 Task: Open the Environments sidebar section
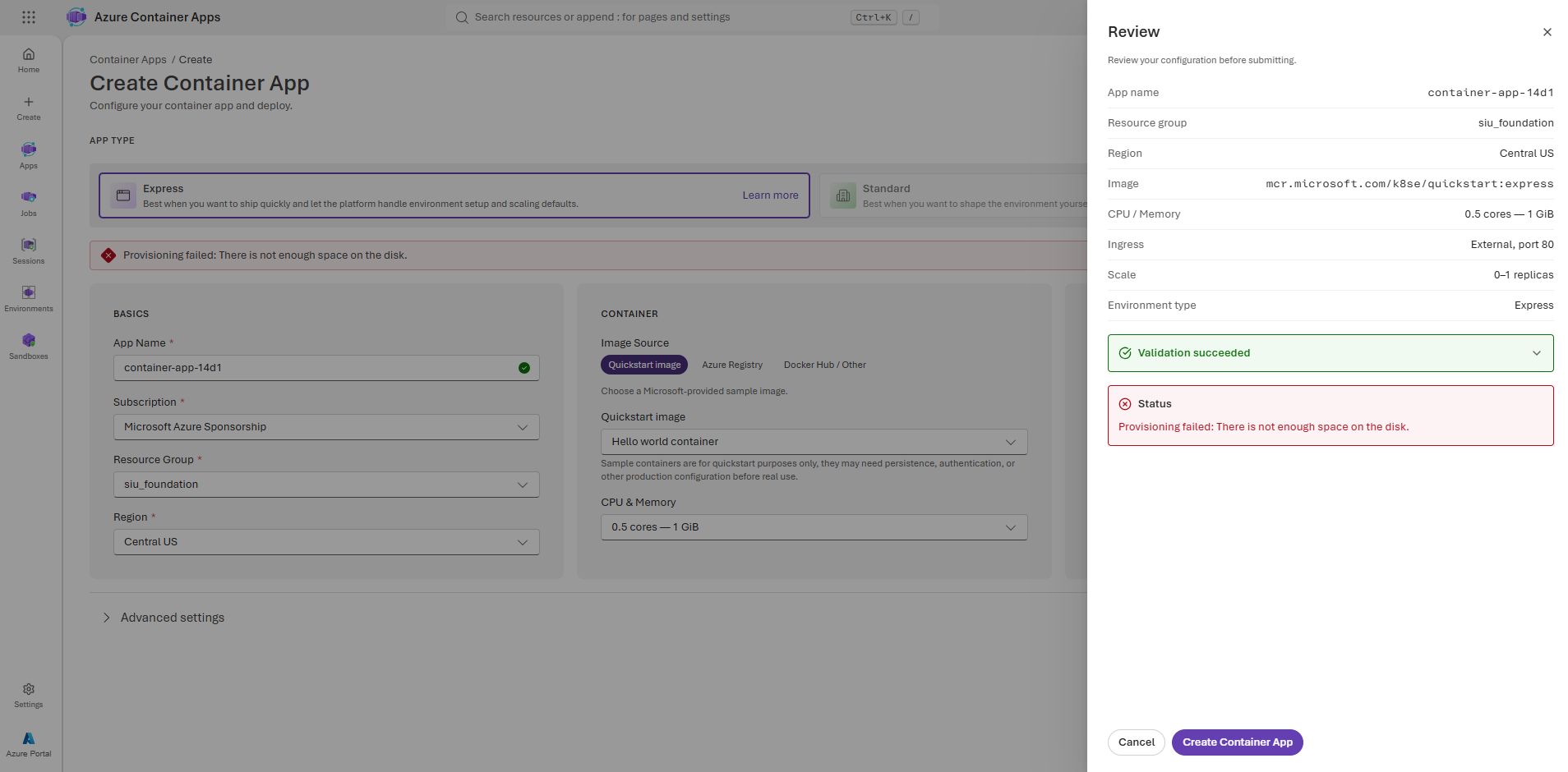tap(29, 299)
